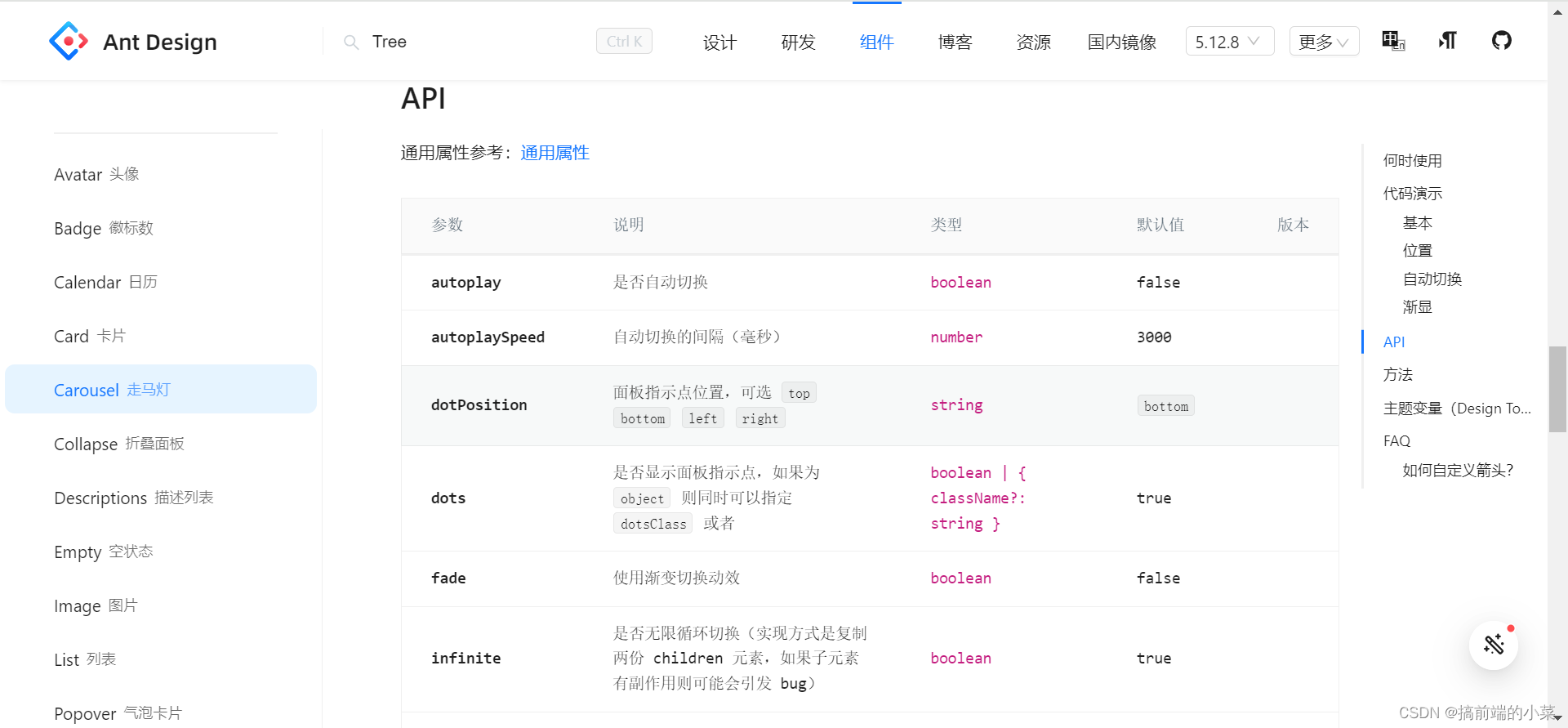Jump to 如何自定义箭头 anchor

pyautogui.click(x=1458, y=471)
